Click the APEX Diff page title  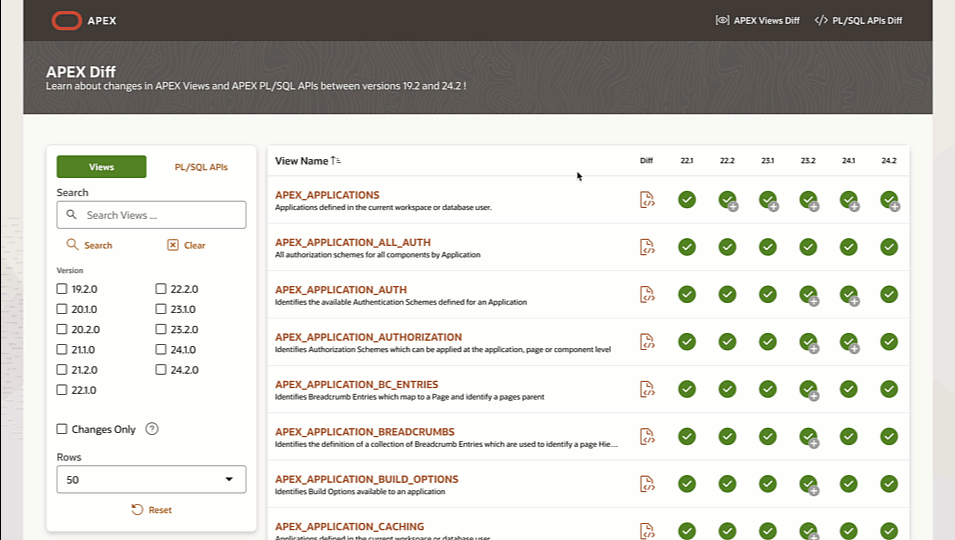coord(81,72)
